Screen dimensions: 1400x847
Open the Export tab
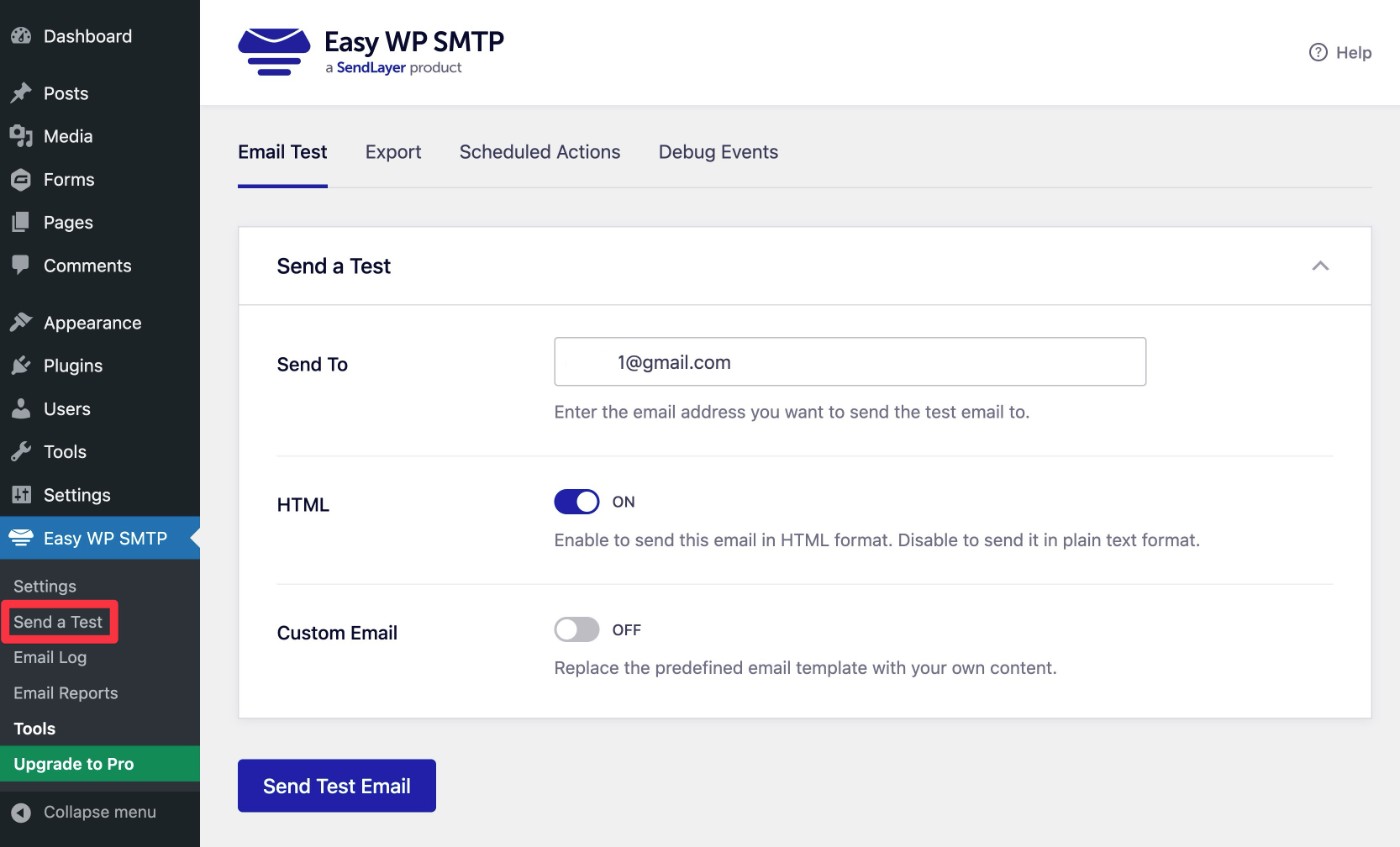pyautogui.click(x=393, y=152)
